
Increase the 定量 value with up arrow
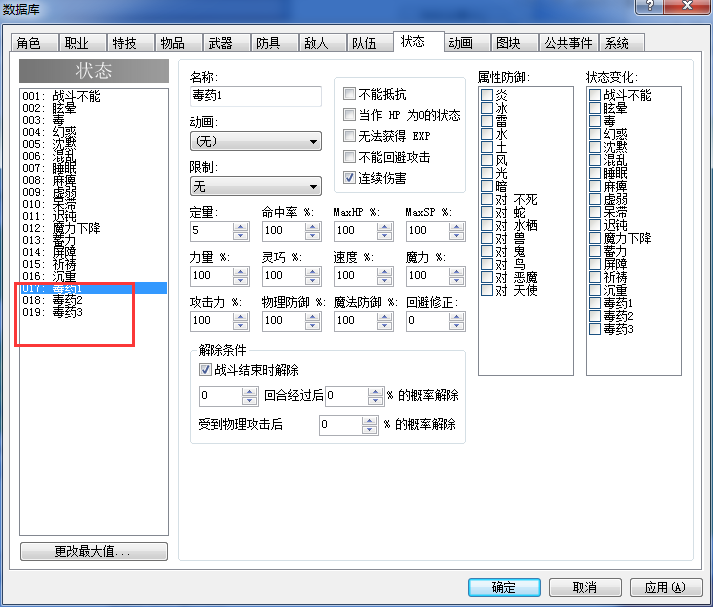click(240, 226)
